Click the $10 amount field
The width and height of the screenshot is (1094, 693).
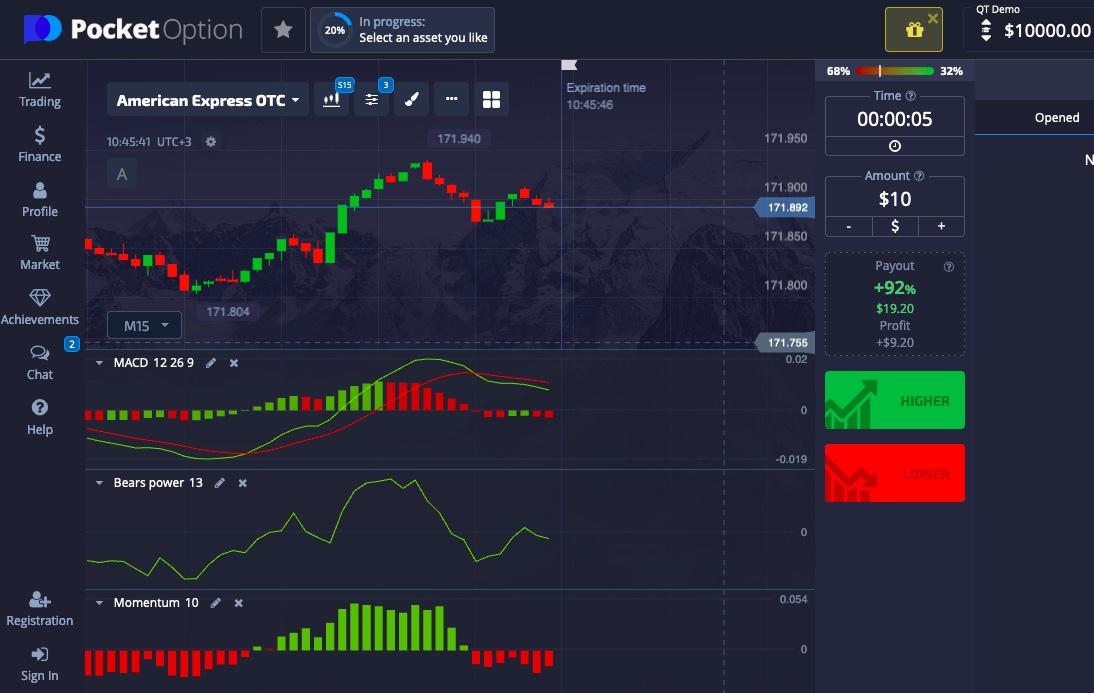point(894,199)
